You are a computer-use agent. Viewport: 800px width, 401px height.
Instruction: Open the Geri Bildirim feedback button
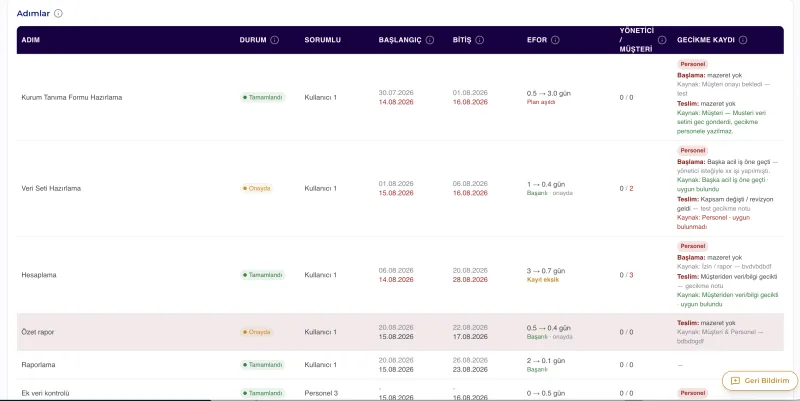coord(760,381)
